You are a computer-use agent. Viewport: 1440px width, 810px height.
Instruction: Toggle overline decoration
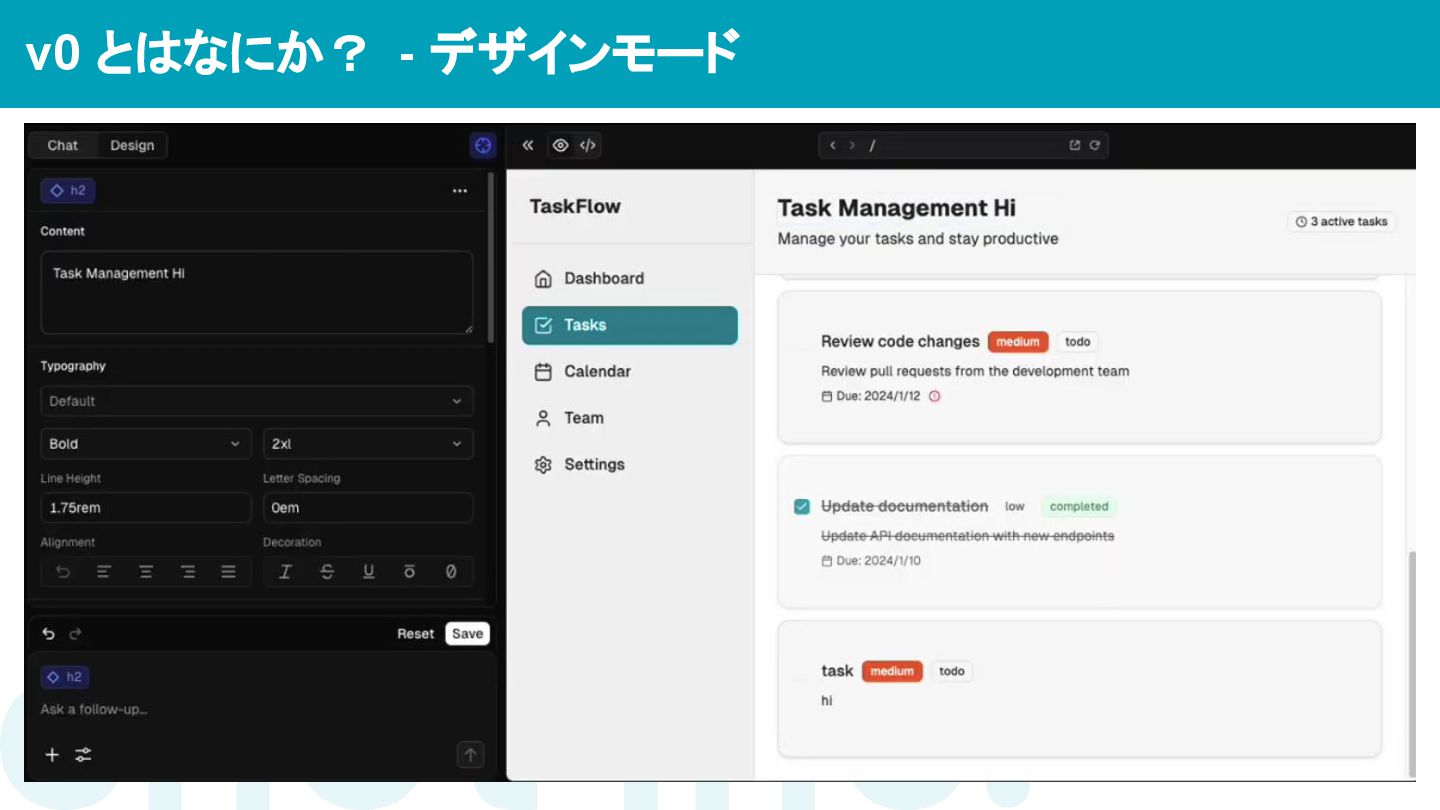[x=410, y=572]
